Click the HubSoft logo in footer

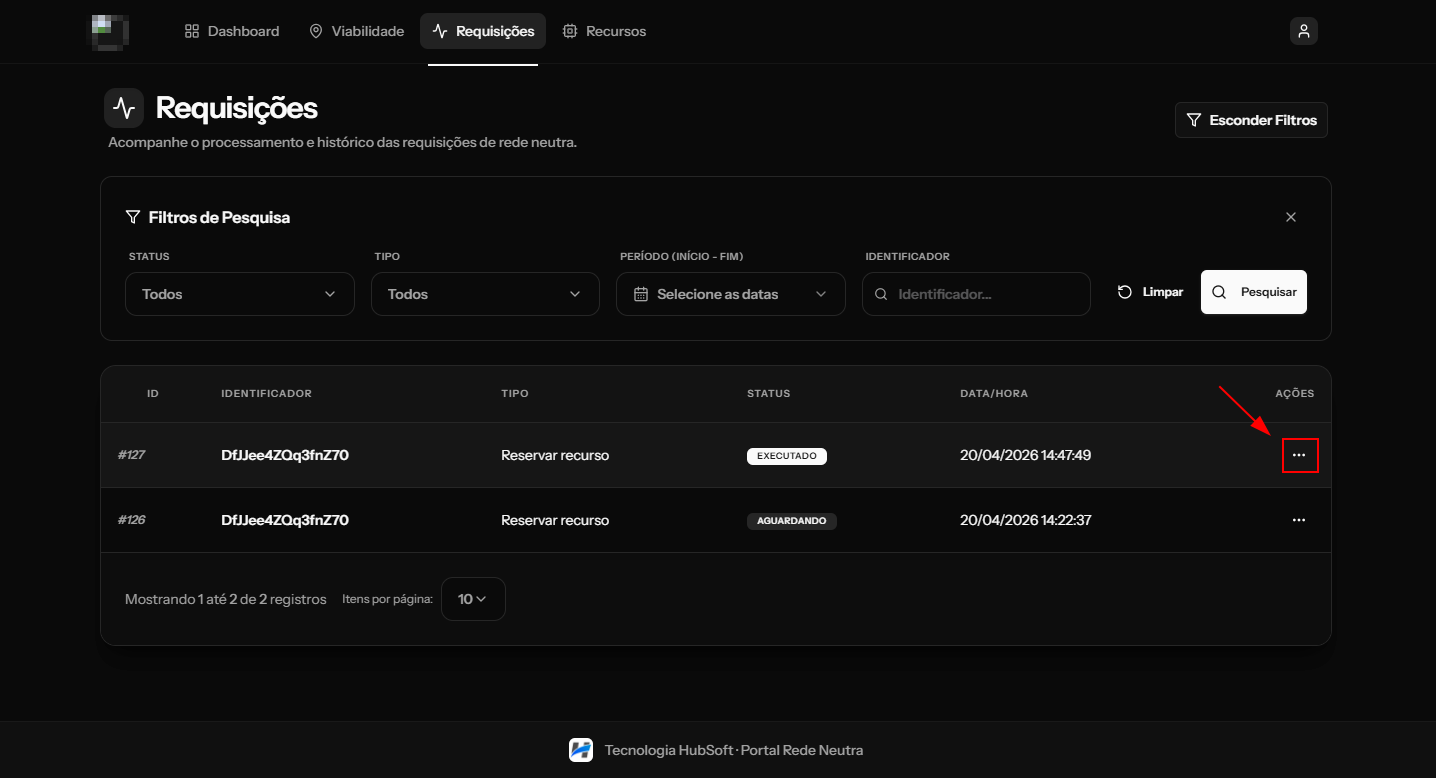[x=581, y=750]
